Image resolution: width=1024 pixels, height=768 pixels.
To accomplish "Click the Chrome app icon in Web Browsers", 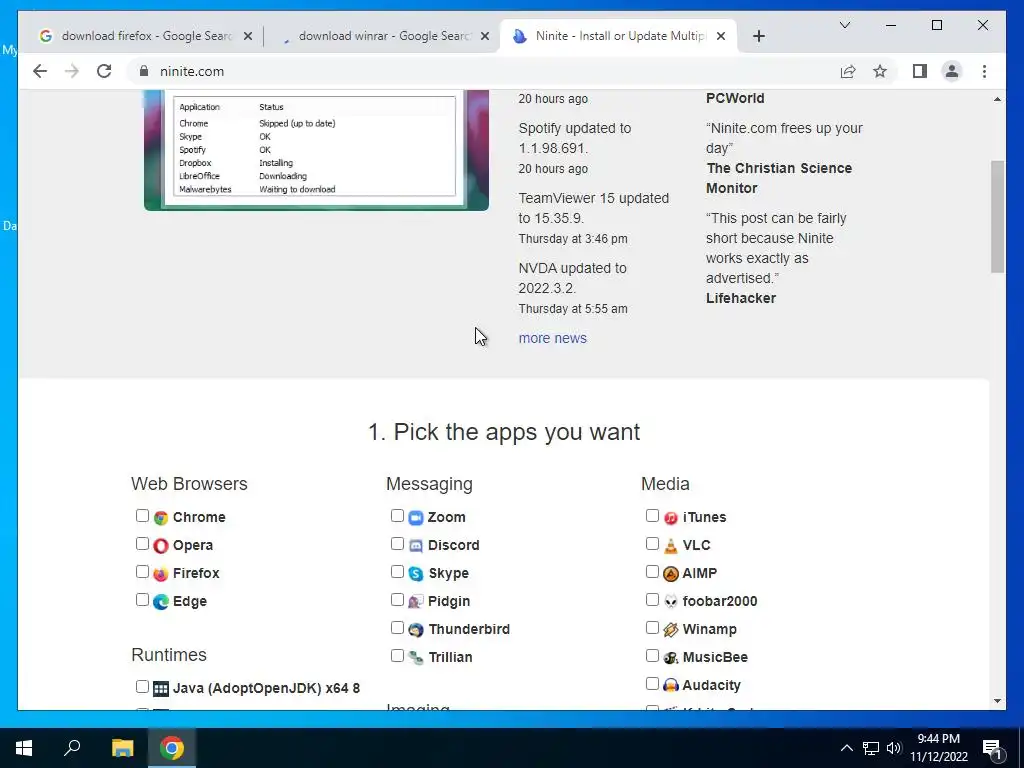I will coord(161,518).
